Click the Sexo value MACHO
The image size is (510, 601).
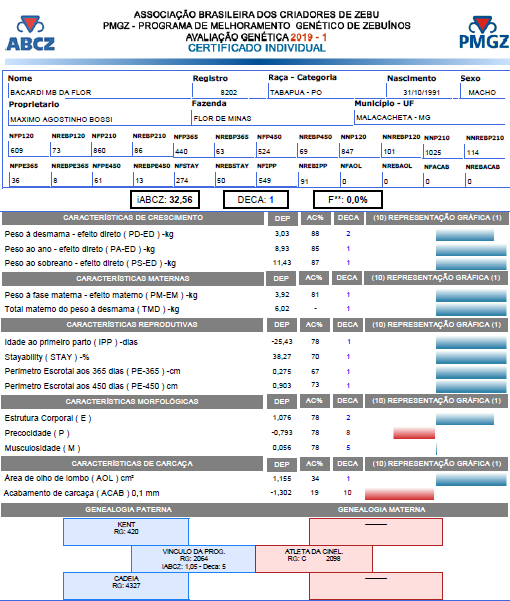point(482,92)
